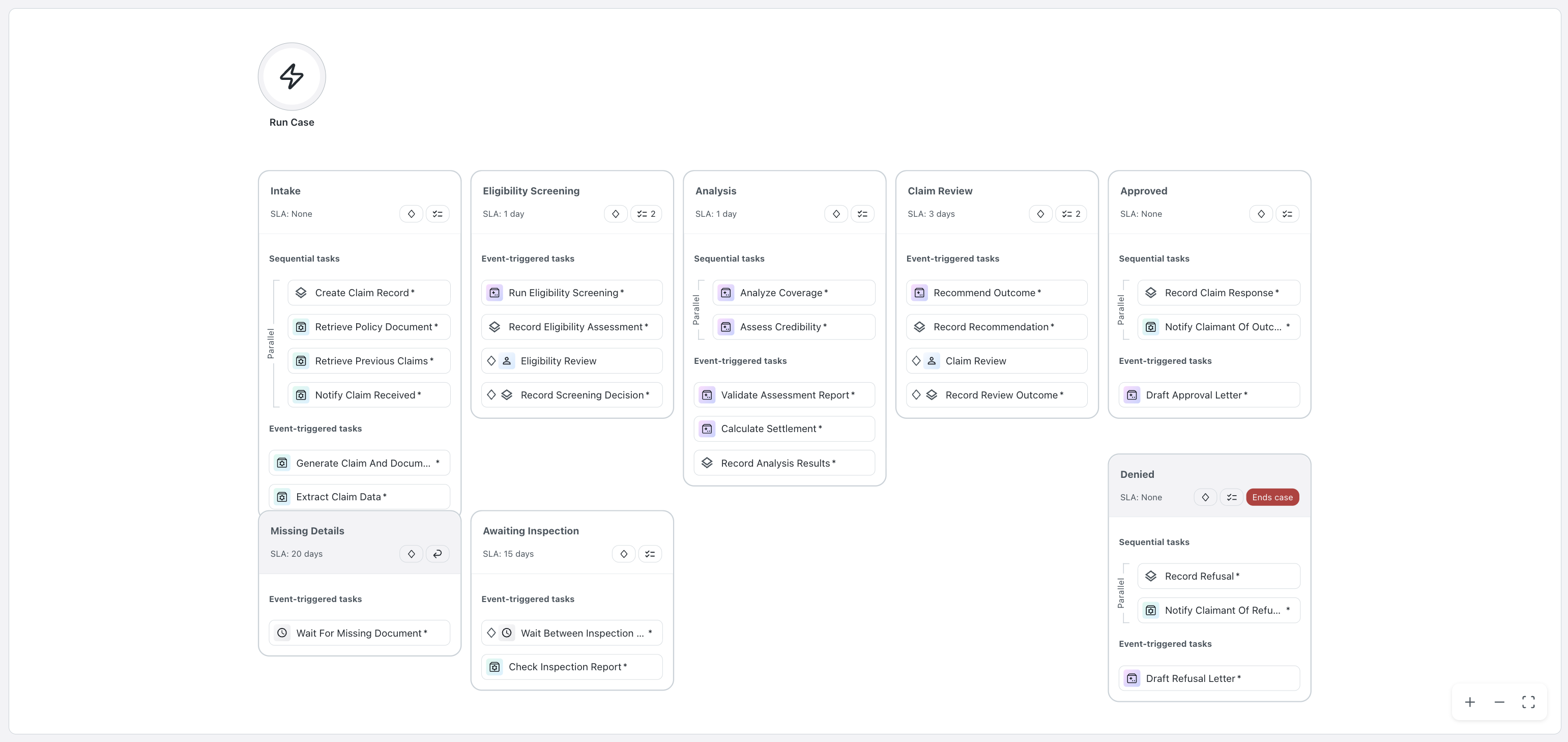Click the Claim Review task user icon
The image size is (1568, 742).
click(x=932, y=361)
